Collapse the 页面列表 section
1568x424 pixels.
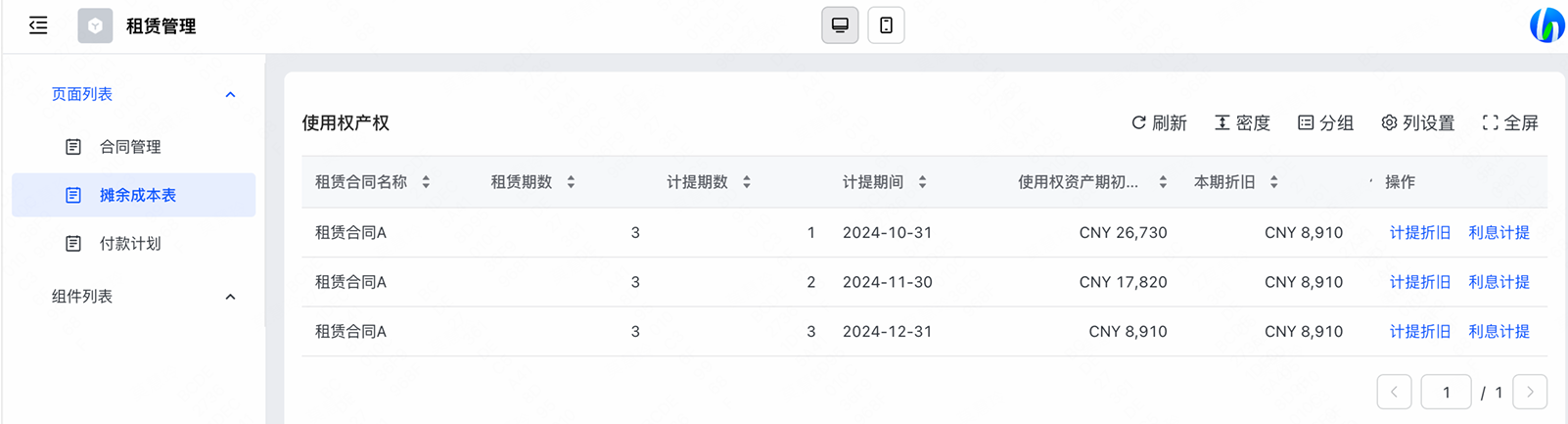230,95
